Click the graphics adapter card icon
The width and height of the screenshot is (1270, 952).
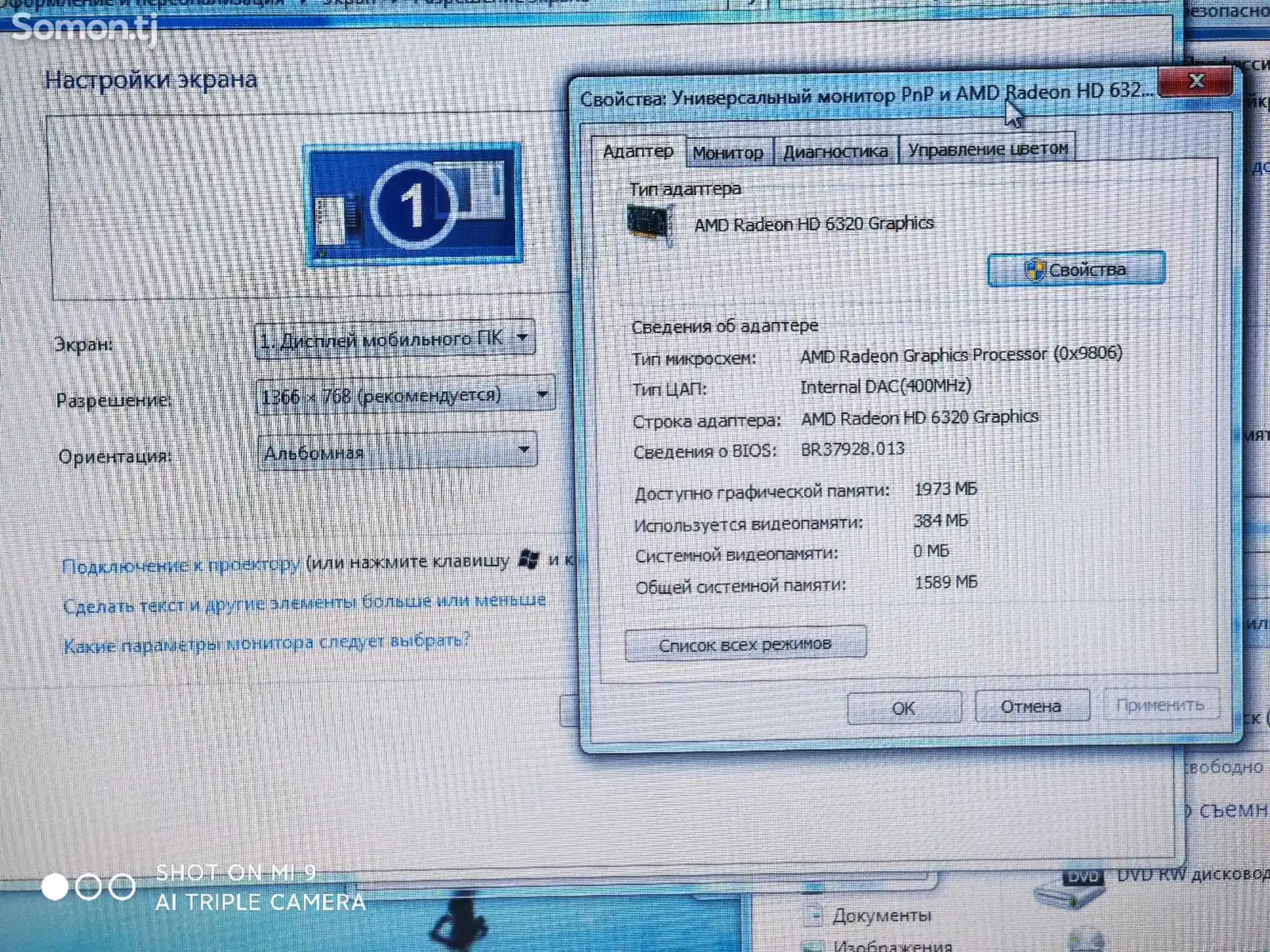pos(650,224)
